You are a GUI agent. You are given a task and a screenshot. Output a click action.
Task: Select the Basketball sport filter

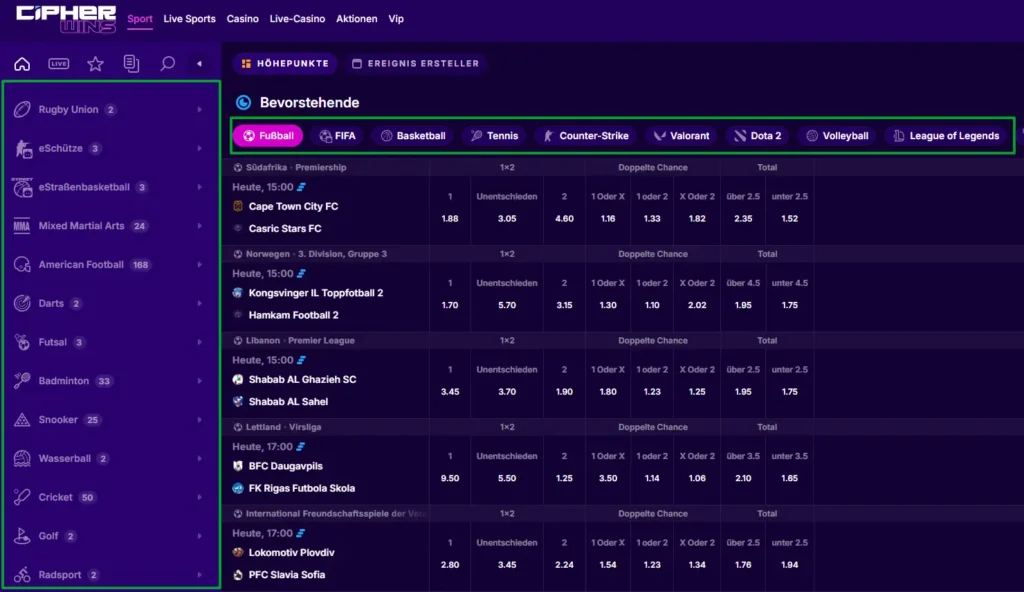click(413, 136)
